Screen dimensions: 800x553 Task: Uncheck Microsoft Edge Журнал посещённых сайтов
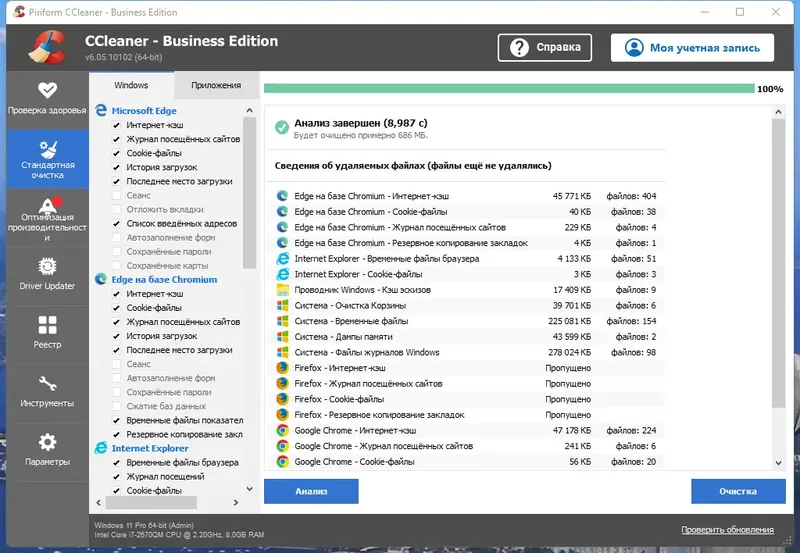[x=116, y=139]
